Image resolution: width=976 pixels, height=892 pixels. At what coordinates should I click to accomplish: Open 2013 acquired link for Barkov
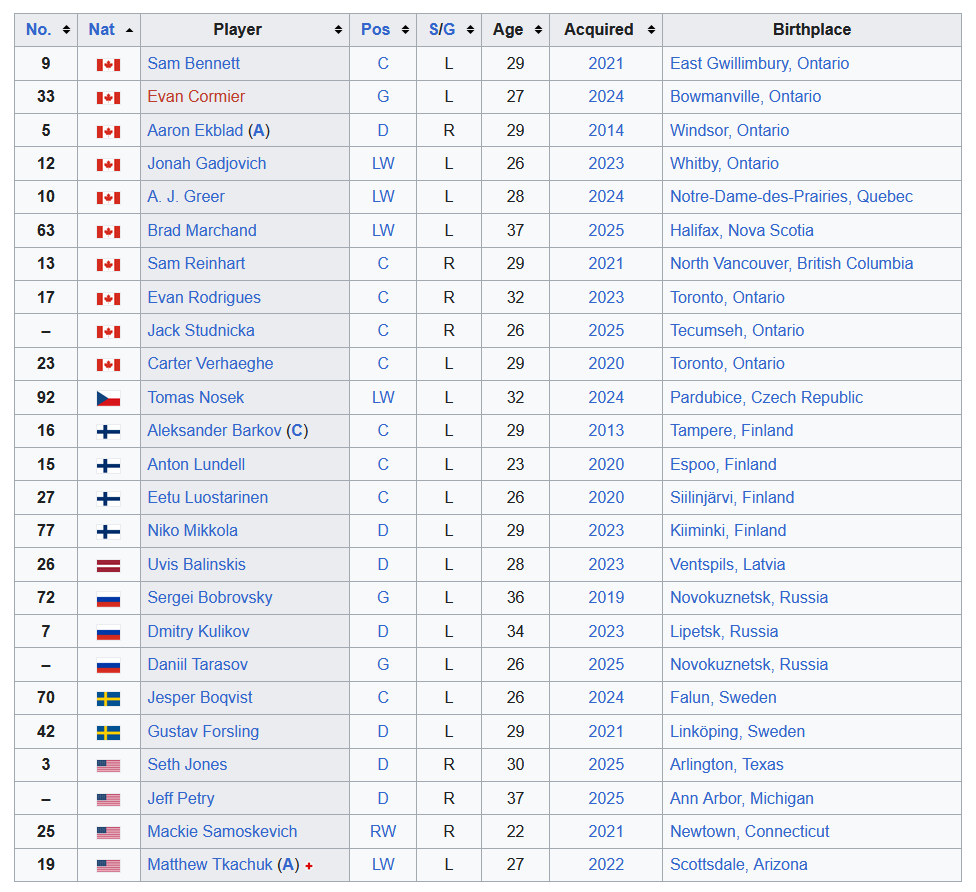click(606, 430)
